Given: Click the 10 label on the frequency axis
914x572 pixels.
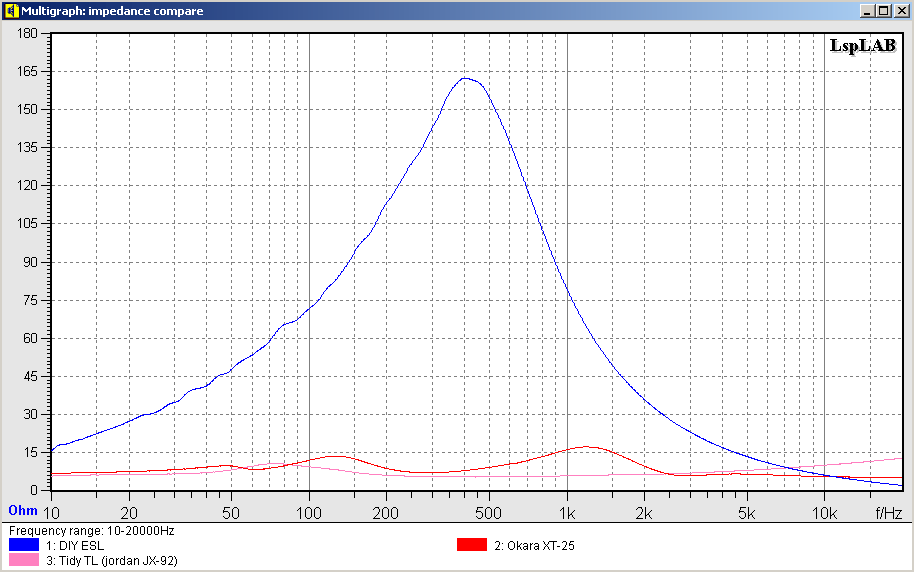Looking at the screenshot, I should 52,513.
